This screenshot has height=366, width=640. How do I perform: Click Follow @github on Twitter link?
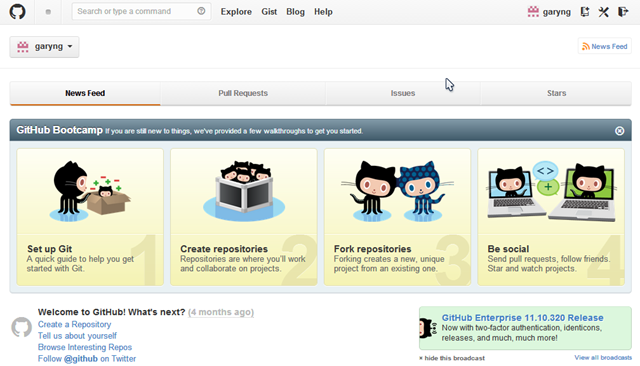(x=87, y=359)
